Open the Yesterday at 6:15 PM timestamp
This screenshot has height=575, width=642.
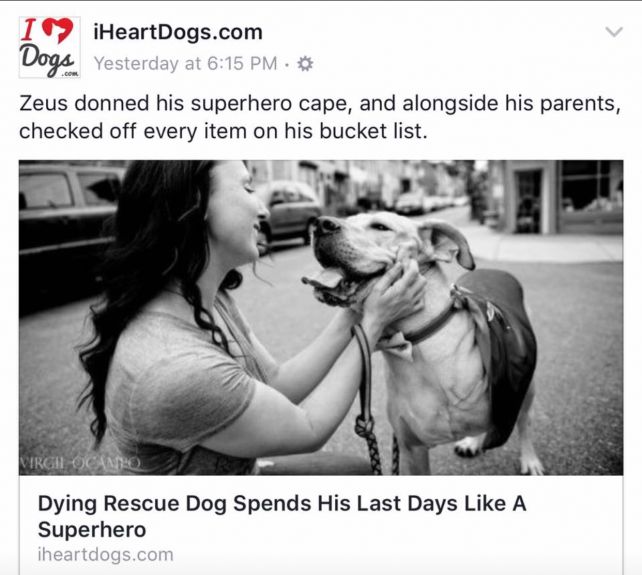pos(185,63)
